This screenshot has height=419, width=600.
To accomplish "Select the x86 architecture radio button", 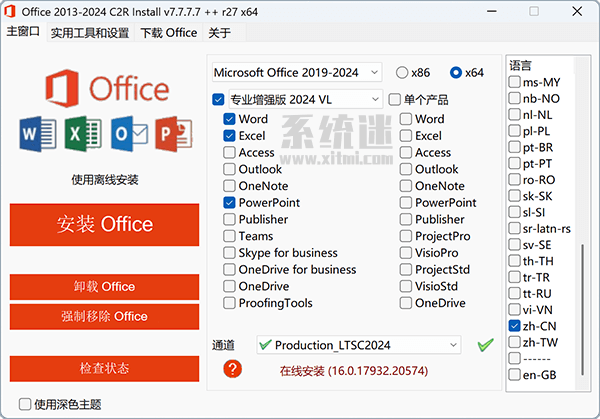I will (402, 73).
